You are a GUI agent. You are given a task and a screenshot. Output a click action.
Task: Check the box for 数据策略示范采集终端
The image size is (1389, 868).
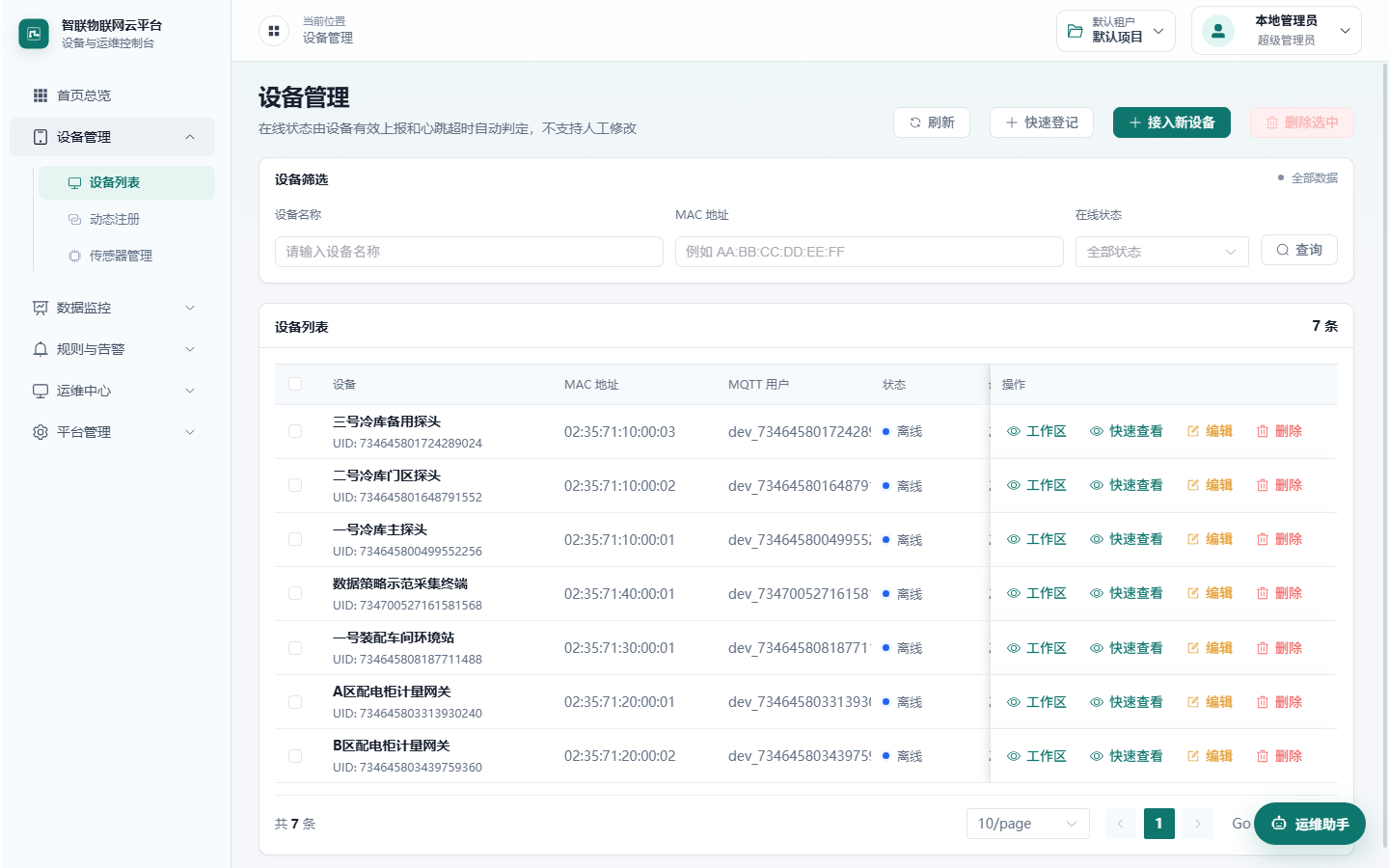point(295,593)
